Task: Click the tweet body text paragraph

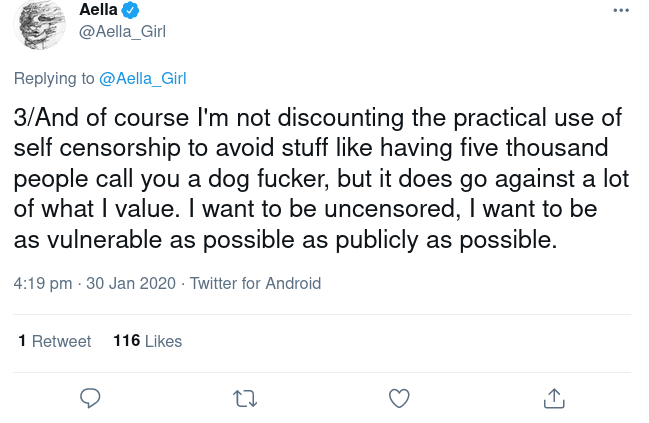Action: pos(318,179)
